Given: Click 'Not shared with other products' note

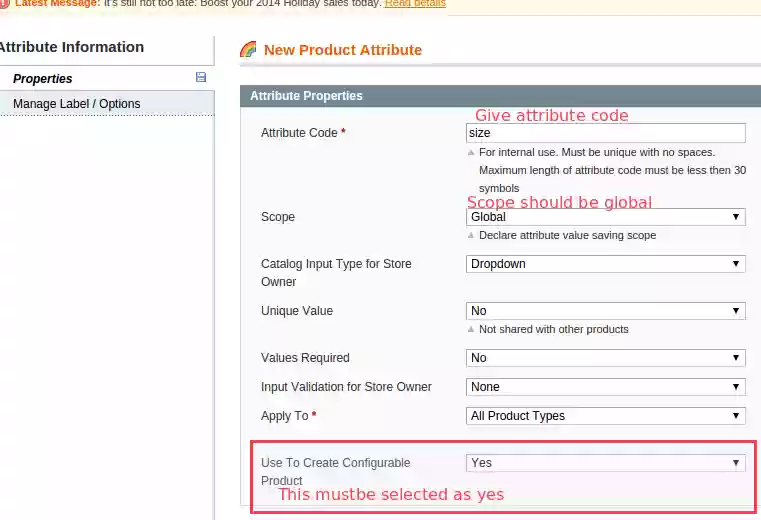Looking at the screenshot, I should click(554, 329).
